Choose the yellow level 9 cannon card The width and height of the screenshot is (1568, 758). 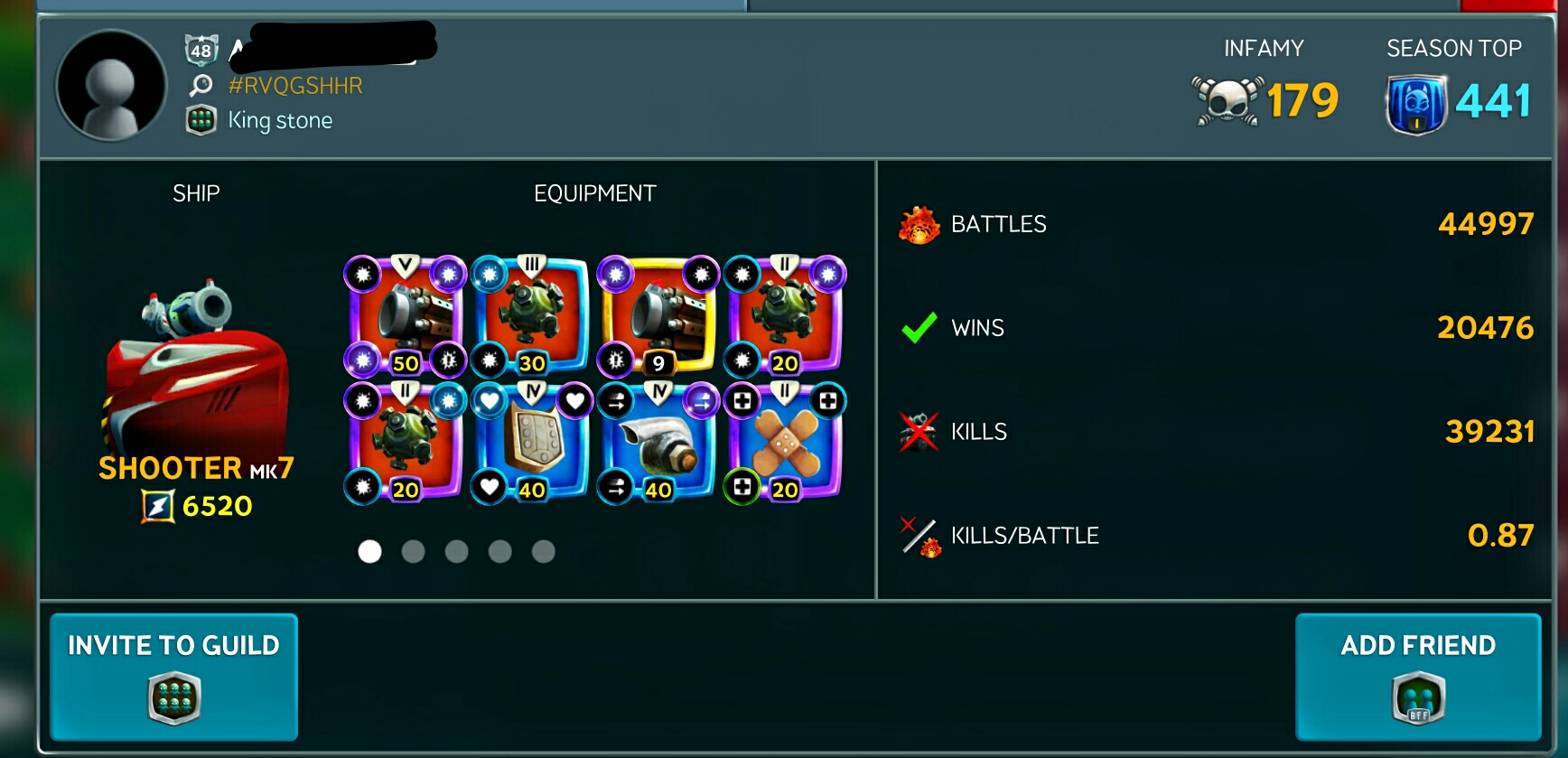pyautogui.click(x=658, y=314)
